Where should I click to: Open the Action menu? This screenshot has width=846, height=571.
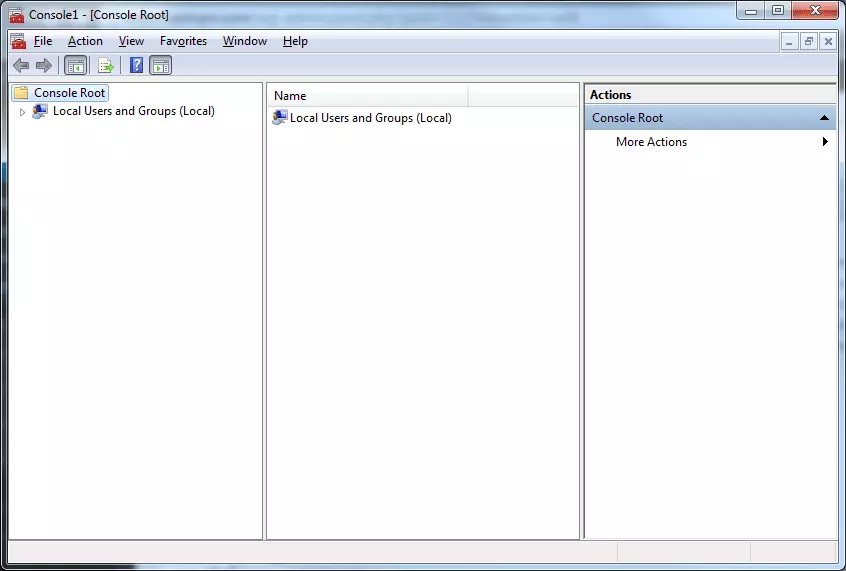pyautogui.click(x=85, y=41)
